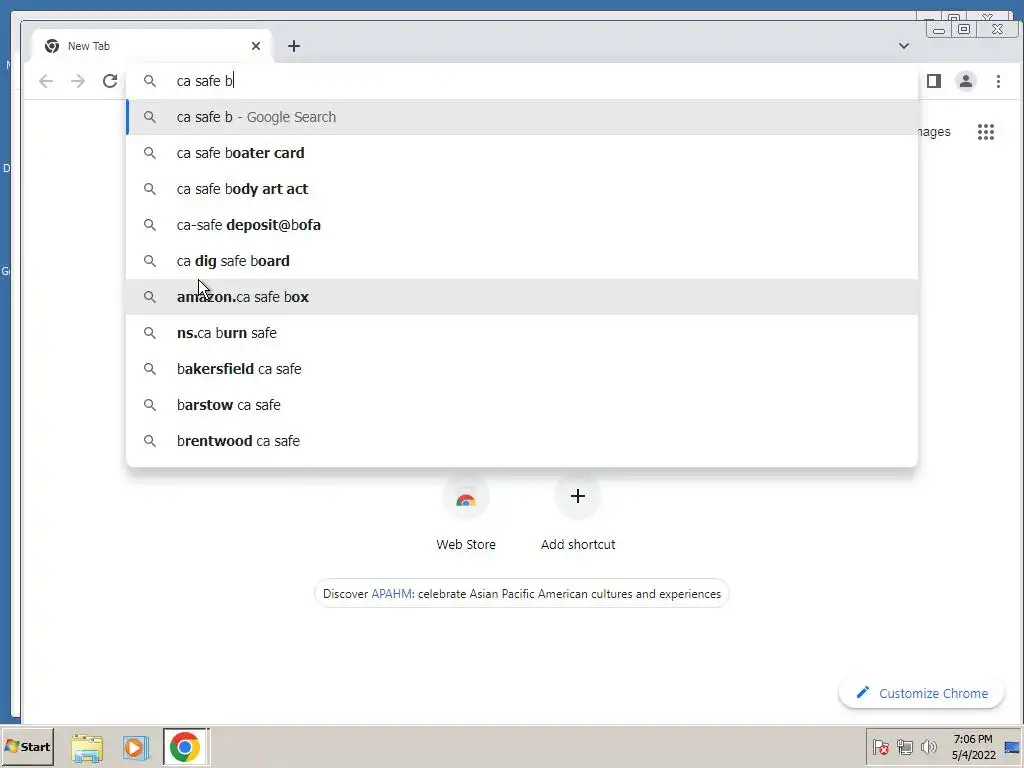Open the volume speaker tray icon

[x=928, y=747]
